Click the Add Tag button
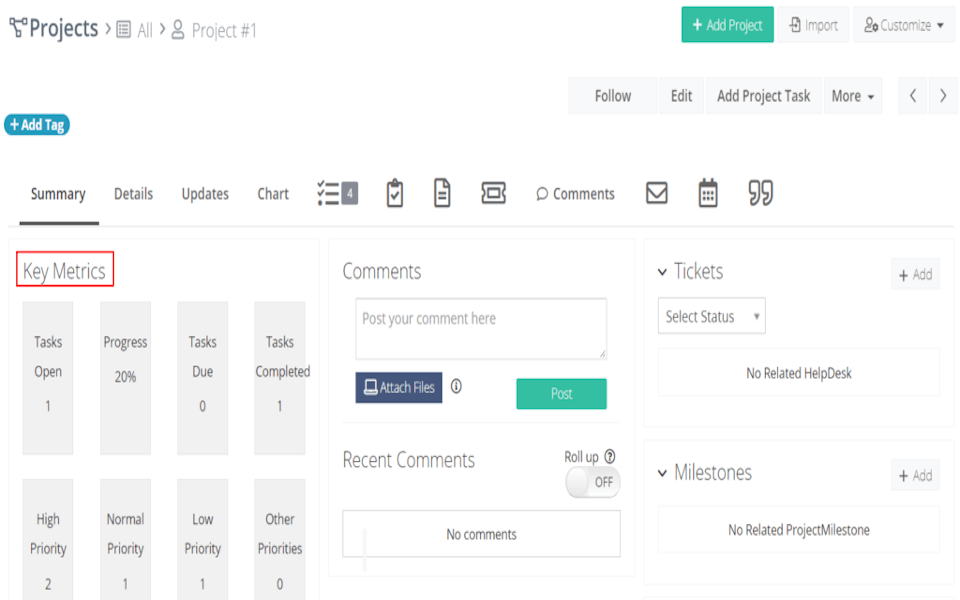Viewport: 960px width, 600px height. pyautogui.click(x=37, y=125)
